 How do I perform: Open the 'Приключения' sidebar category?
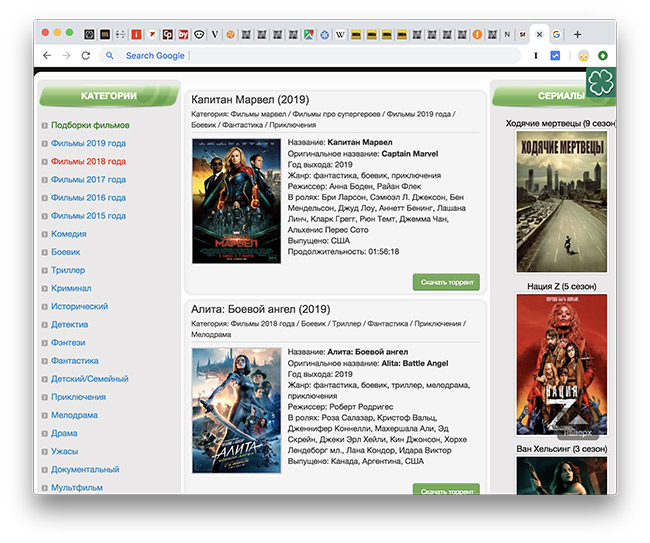[x=78, y=397]
